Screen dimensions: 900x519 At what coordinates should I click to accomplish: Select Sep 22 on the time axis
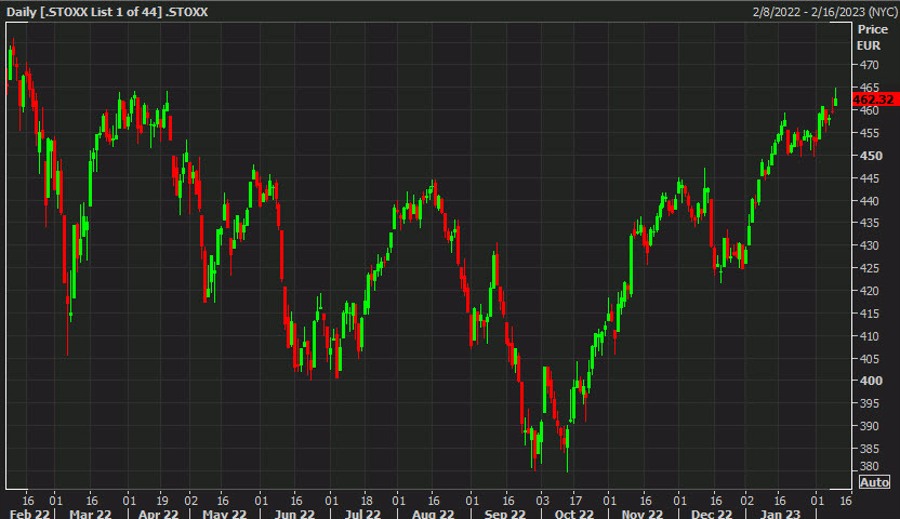(x=505, y=513)
